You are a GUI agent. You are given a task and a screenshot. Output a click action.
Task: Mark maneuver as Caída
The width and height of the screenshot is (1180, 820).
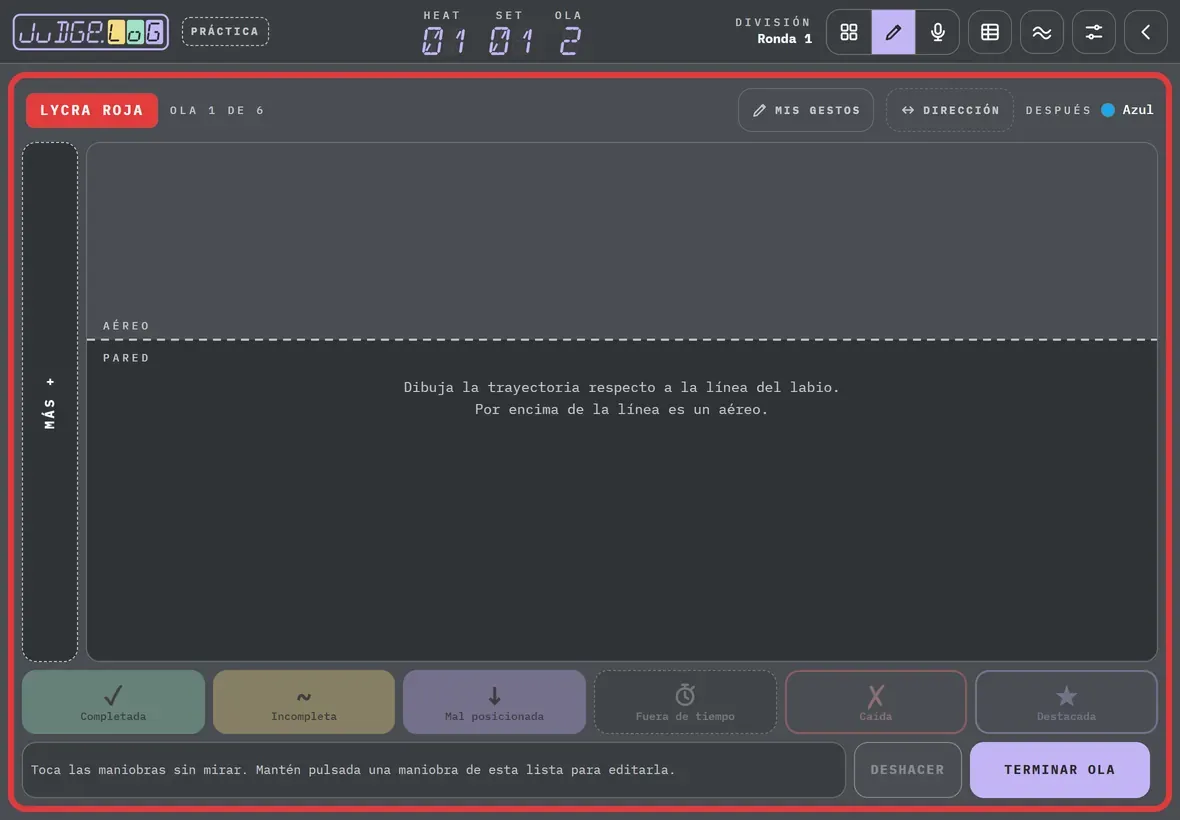coord(876,702)
